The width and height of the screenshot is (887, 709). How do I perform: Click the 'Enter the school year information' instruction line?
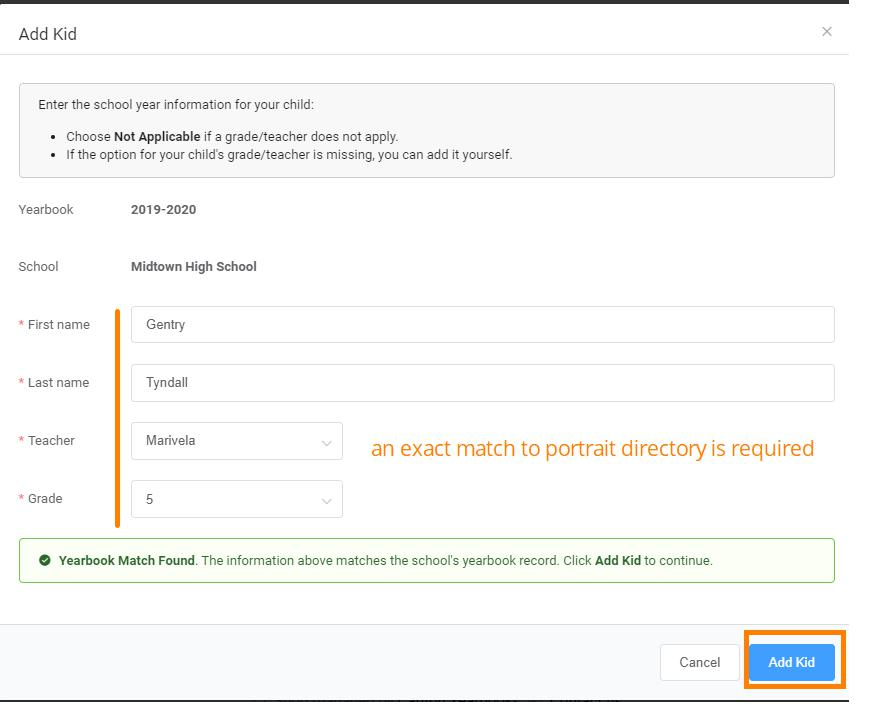(176, 105)
